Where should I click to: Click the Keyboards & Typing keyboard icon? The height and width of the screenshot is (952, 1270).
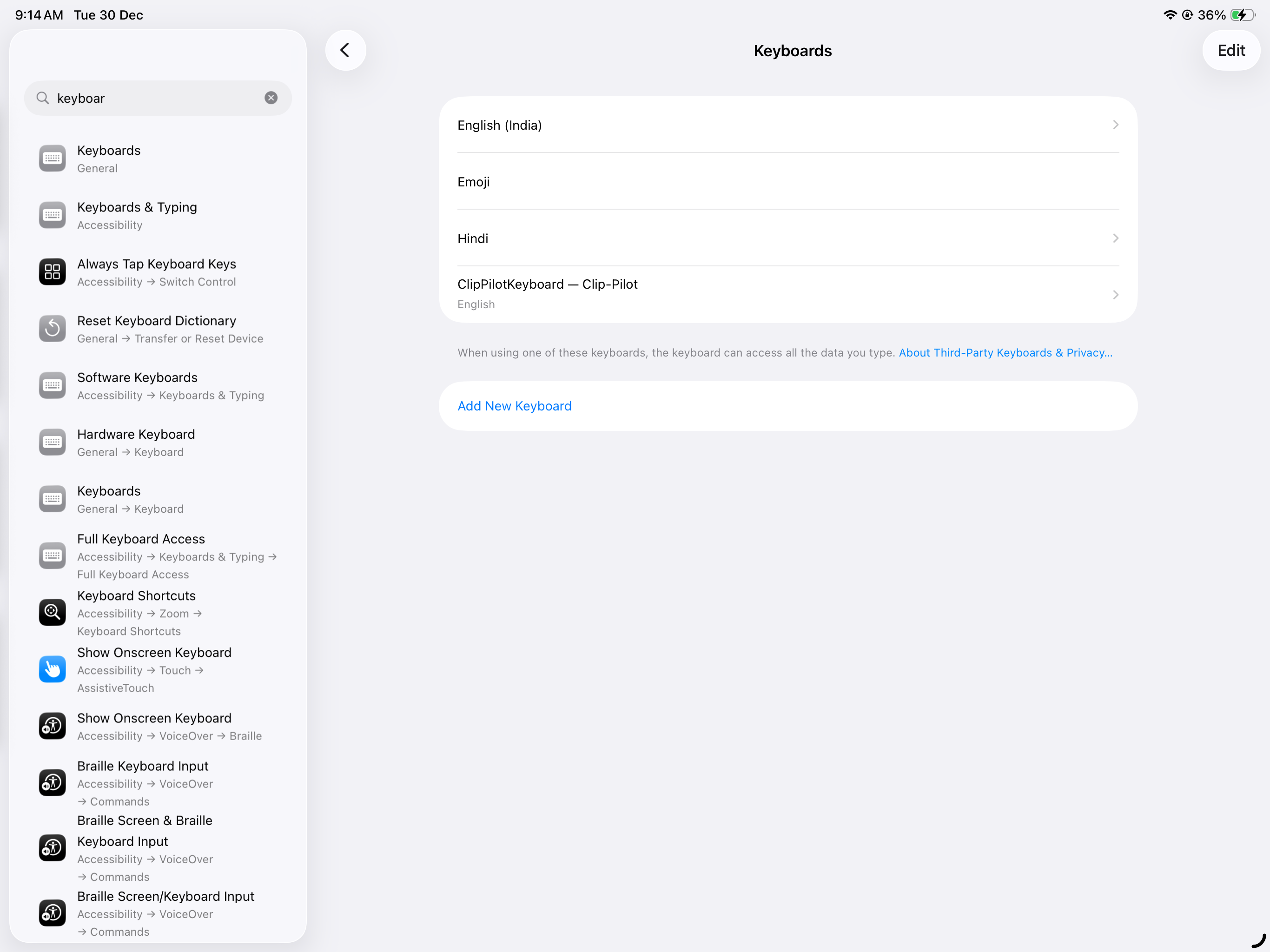click(52, 215)
